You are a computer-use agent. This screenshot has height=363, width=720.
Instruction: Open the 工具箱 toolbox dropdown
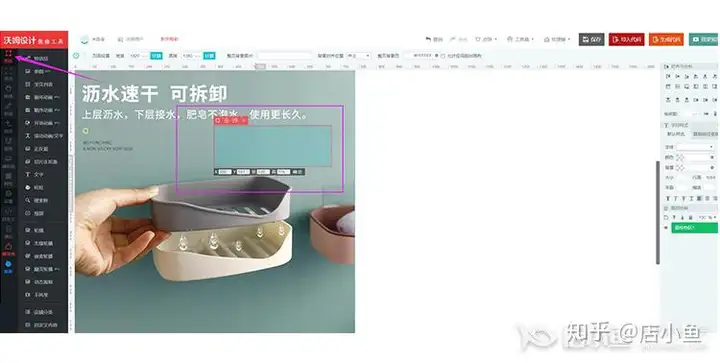(520, 39)
